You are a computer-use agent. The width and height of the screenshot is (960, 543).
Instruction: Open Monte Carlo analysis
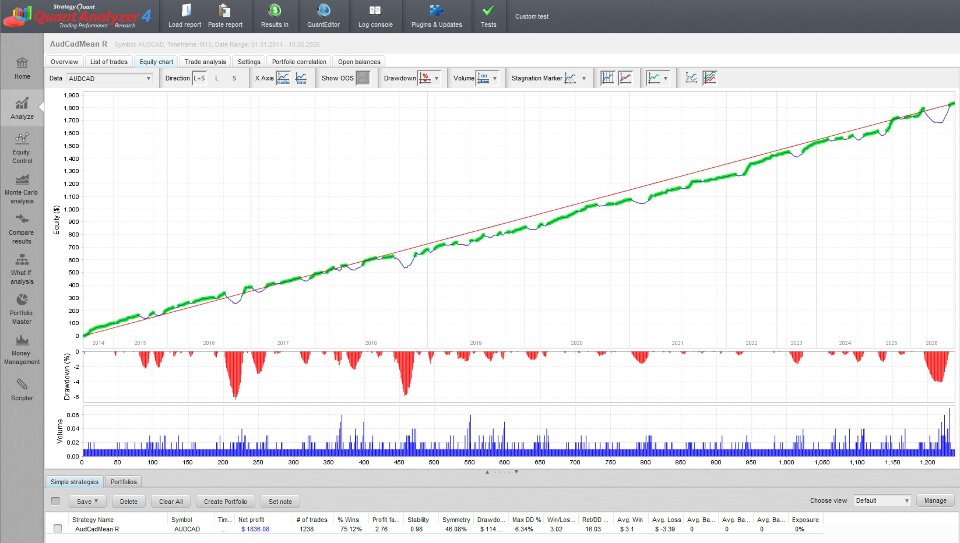[x=22, y=189]
